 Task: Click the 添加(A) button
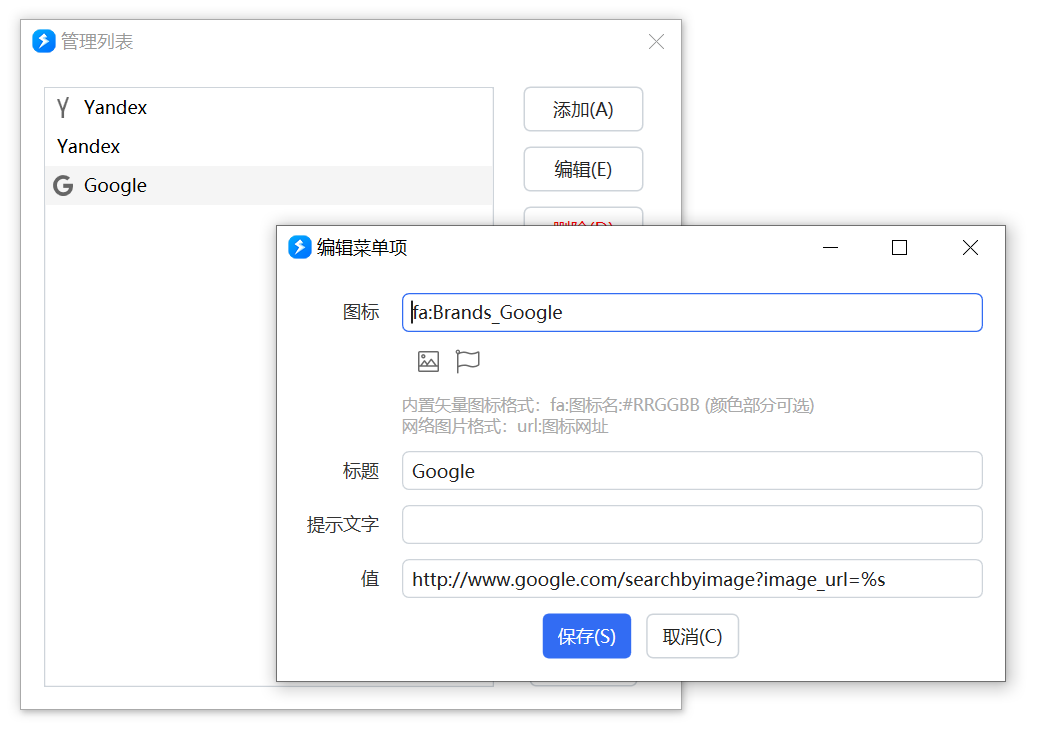[583, 109]
